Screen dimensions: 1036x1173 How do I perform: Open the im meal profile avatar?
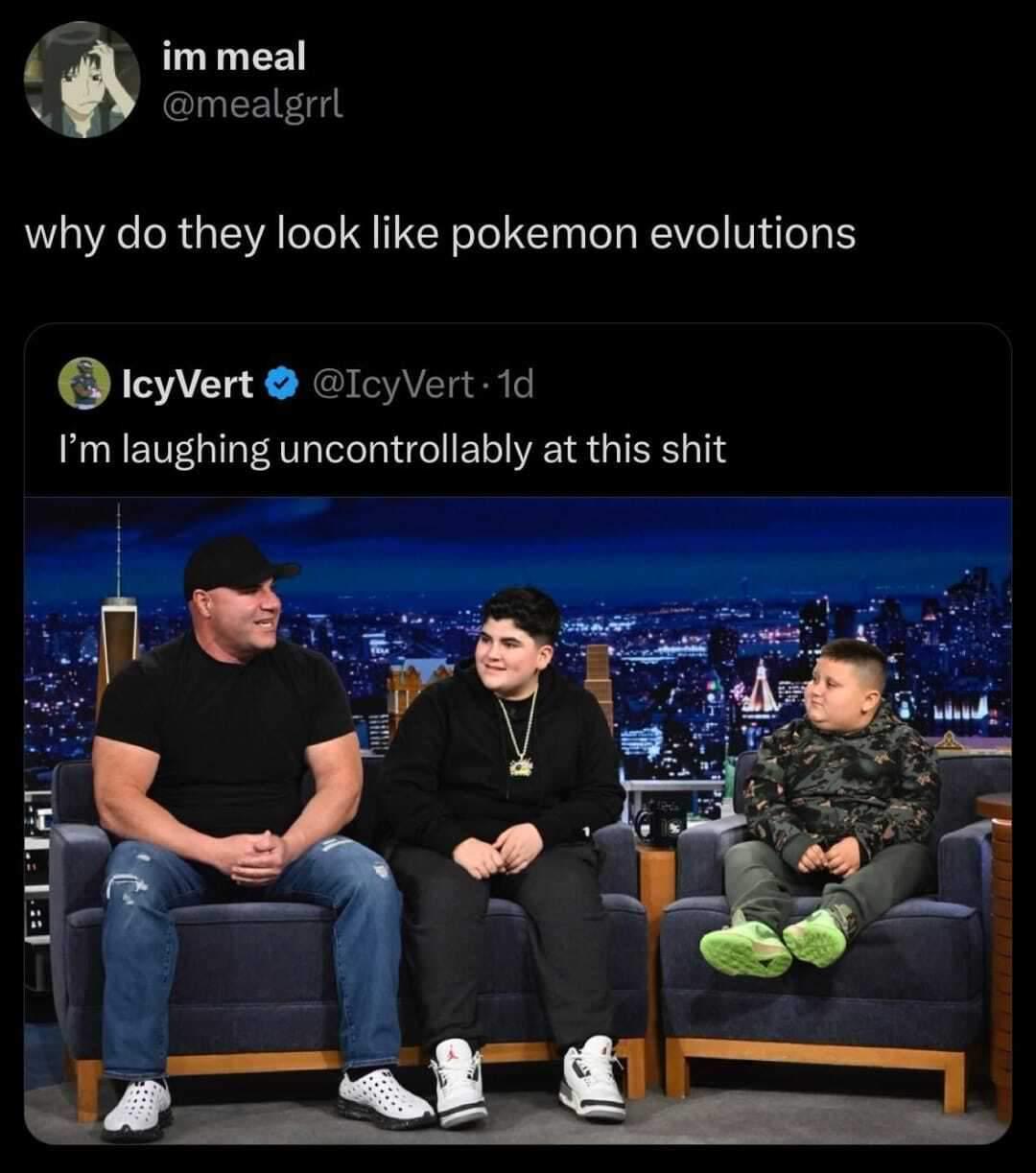(x=82, y=79)
